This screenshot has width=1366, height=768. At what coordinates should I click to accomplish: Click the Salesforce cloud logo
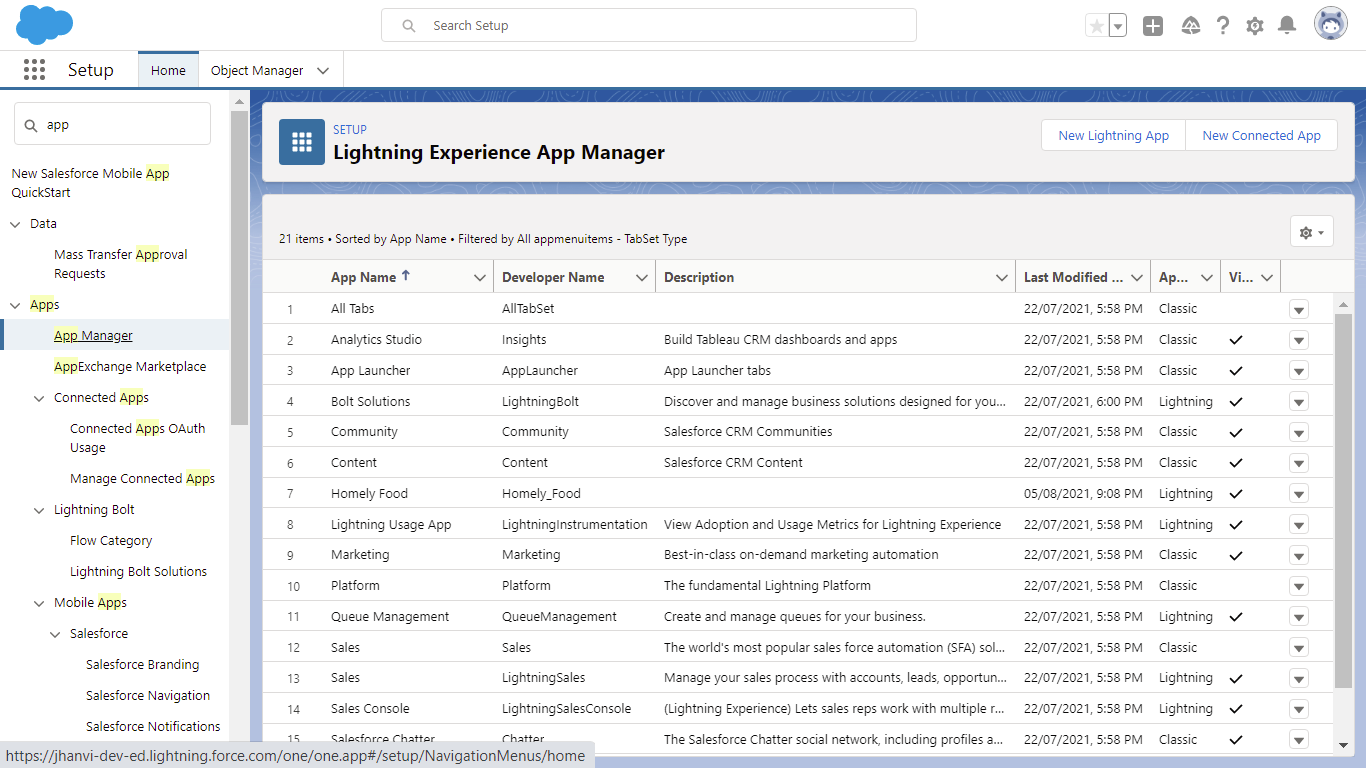[45, 25]
